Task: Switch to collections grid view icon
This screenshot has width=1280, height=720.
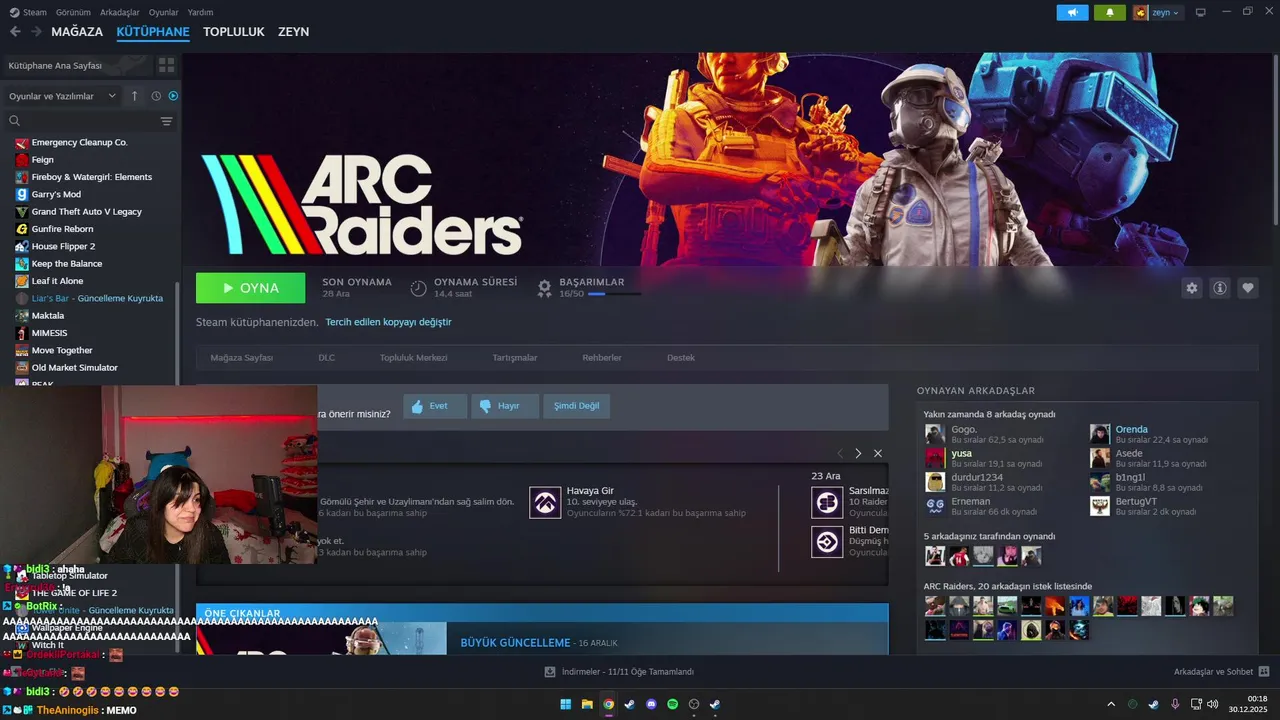Action: 166,65
